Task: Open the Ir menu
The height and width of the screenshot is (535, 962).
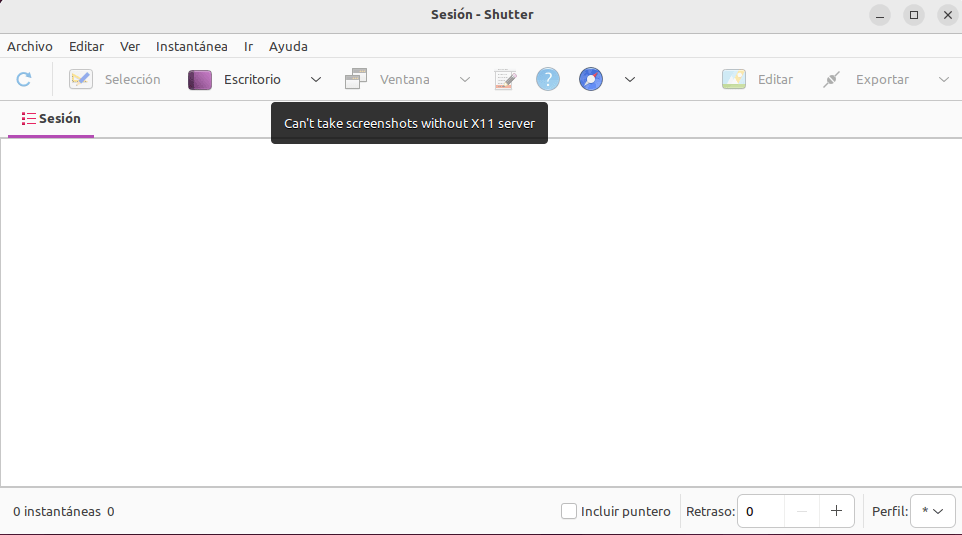Action: 248,47
